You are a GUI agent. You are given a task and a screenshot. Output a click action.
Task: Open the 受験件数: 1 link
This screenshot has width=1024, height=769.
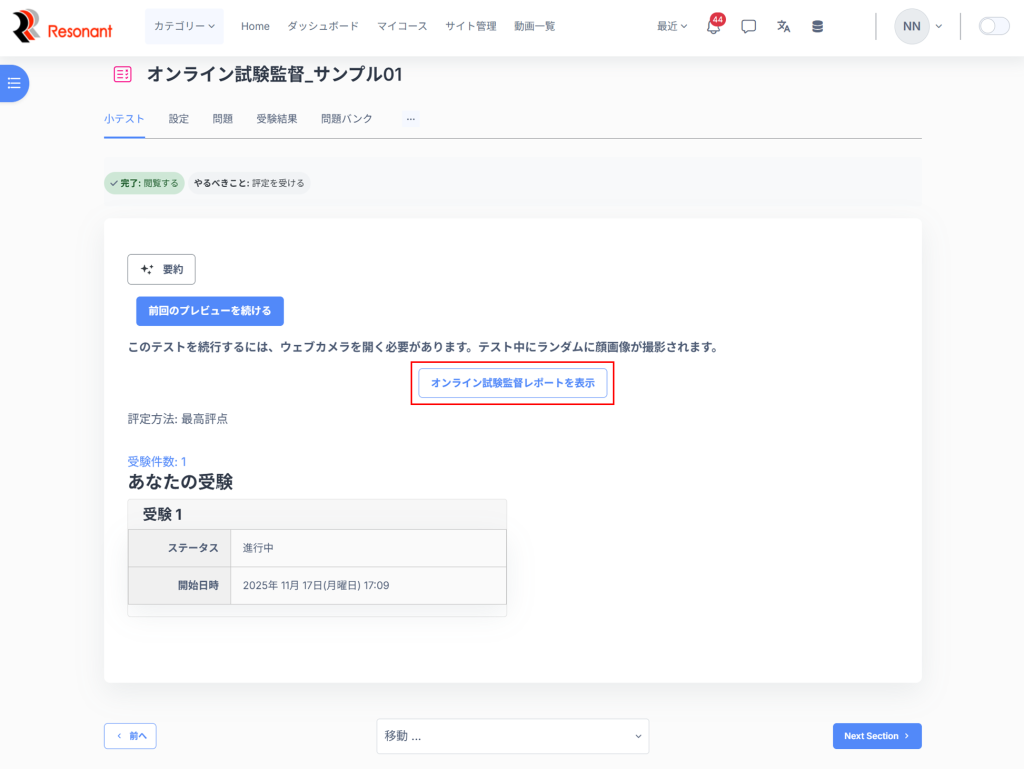tap(157, 461)
